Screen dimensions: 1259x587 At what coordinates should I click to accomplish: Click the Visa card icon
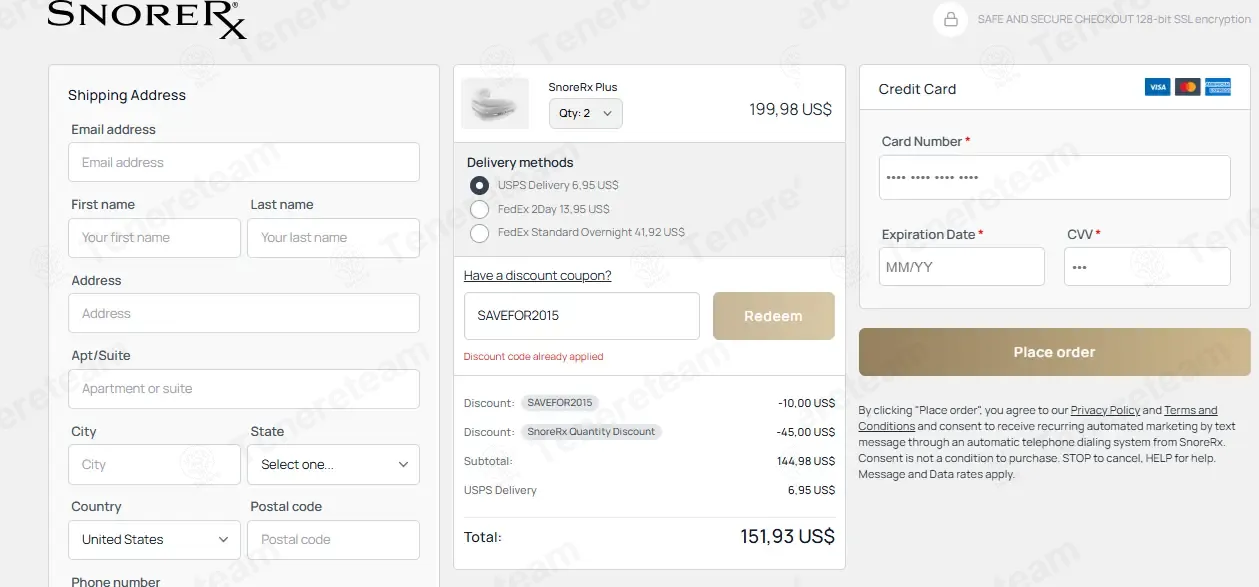pos(1157,87)
